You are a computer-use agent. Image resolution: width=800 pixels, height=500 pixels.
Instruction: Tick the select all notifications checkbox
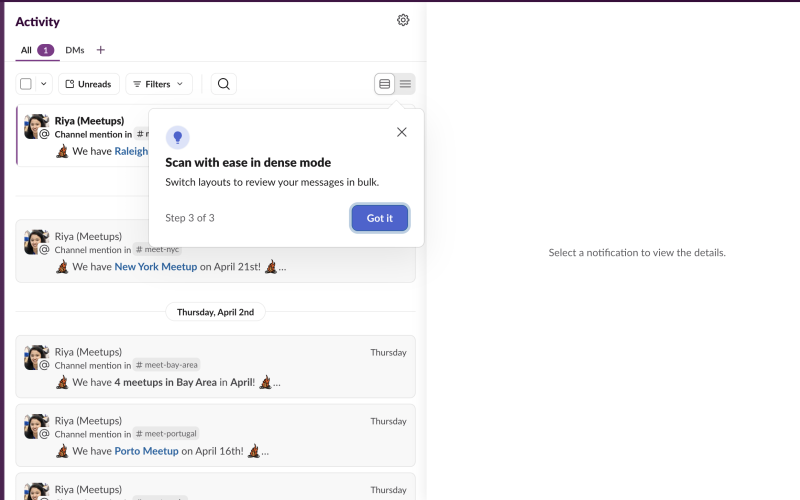coord(26,84)
